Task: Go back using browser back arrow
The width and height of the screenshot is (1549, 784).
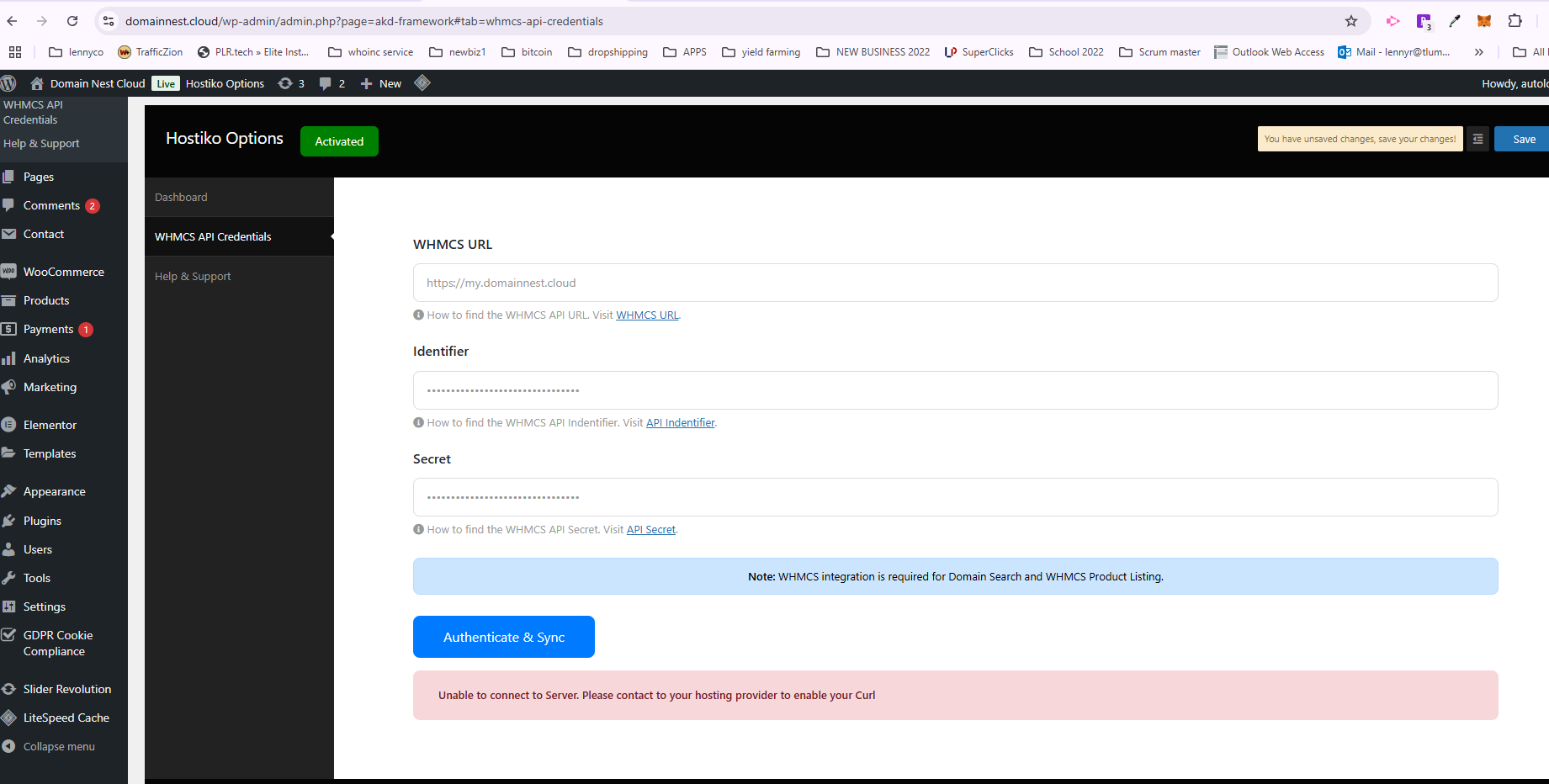Action: pos(12,21)
